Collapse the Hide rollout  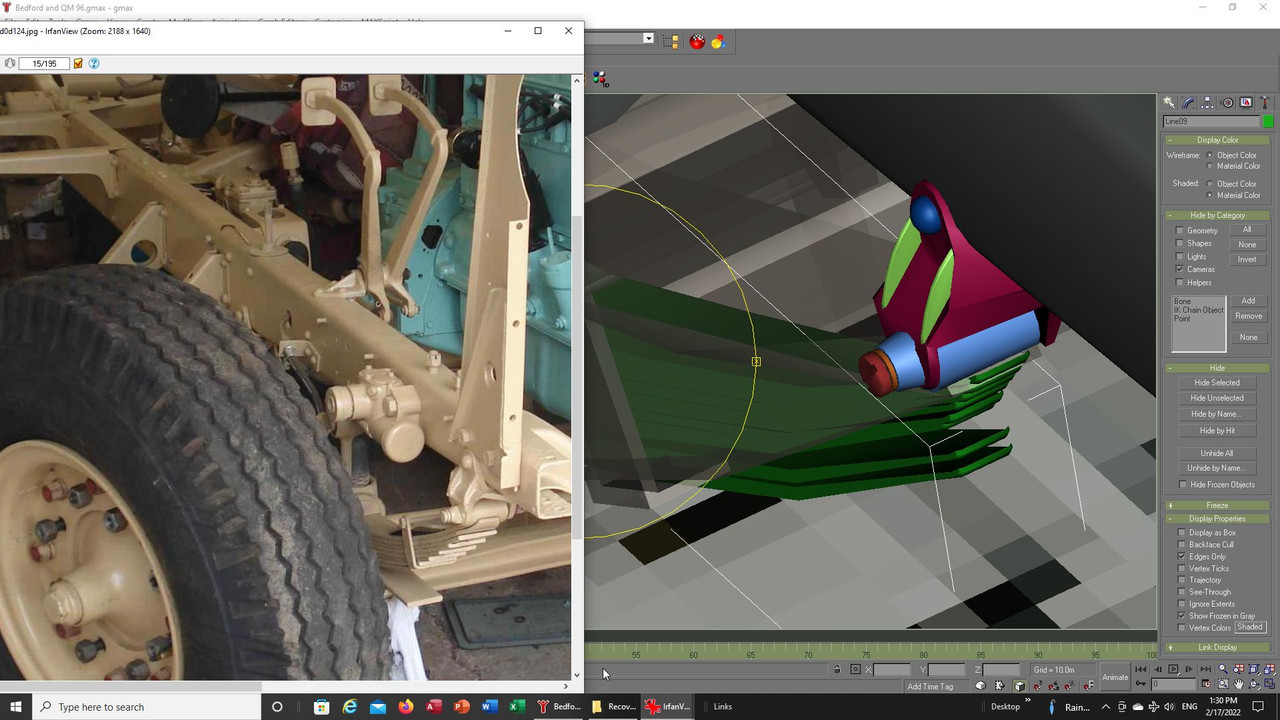point(1217,368)
